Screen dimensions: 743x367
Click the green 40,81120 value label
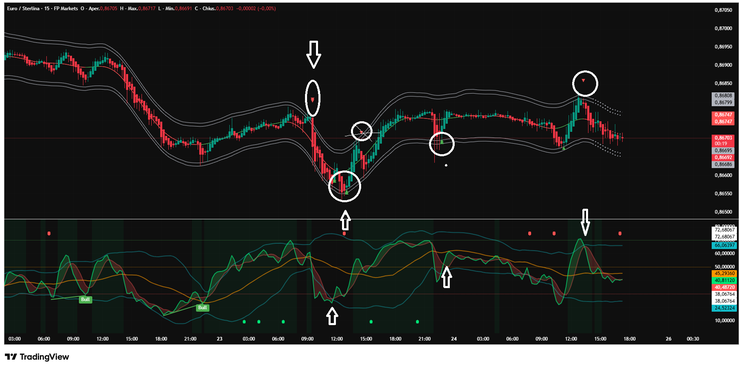pyautogui.click(x=724, y=280)
